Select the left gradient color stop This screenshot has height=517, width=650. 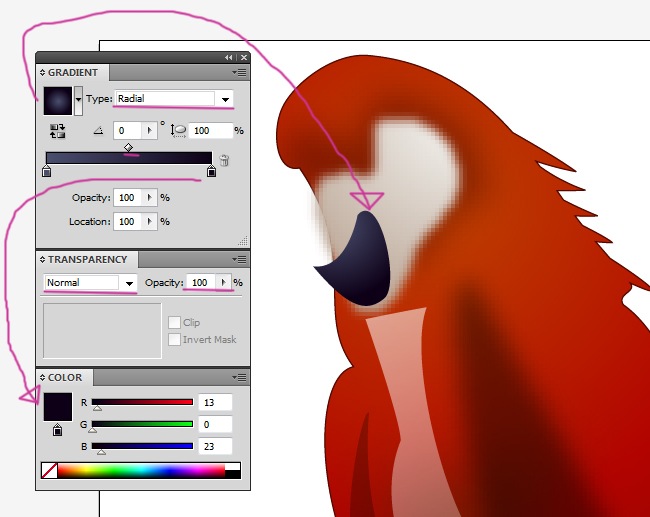click(47, 173)
